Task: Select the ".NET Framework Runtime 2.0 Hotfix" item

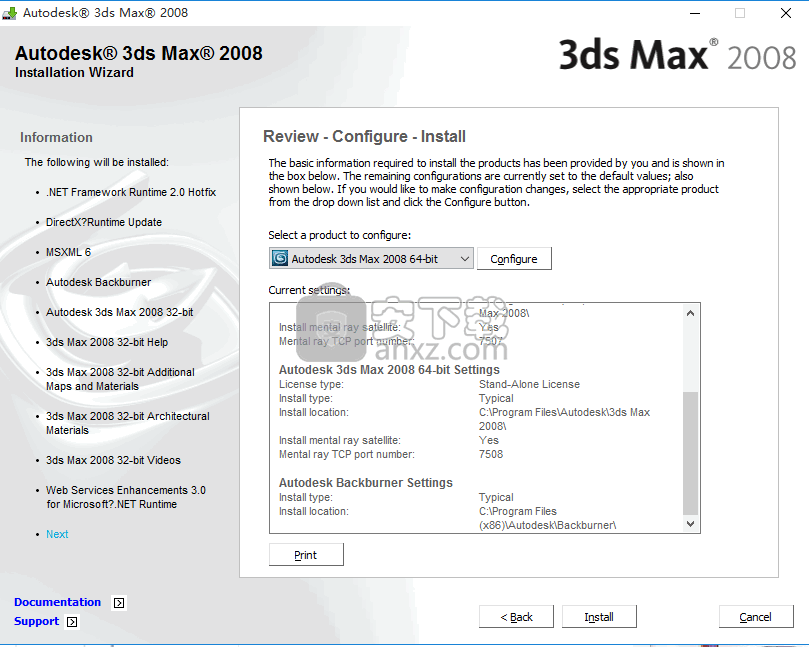Action: (x=131, y=192)
